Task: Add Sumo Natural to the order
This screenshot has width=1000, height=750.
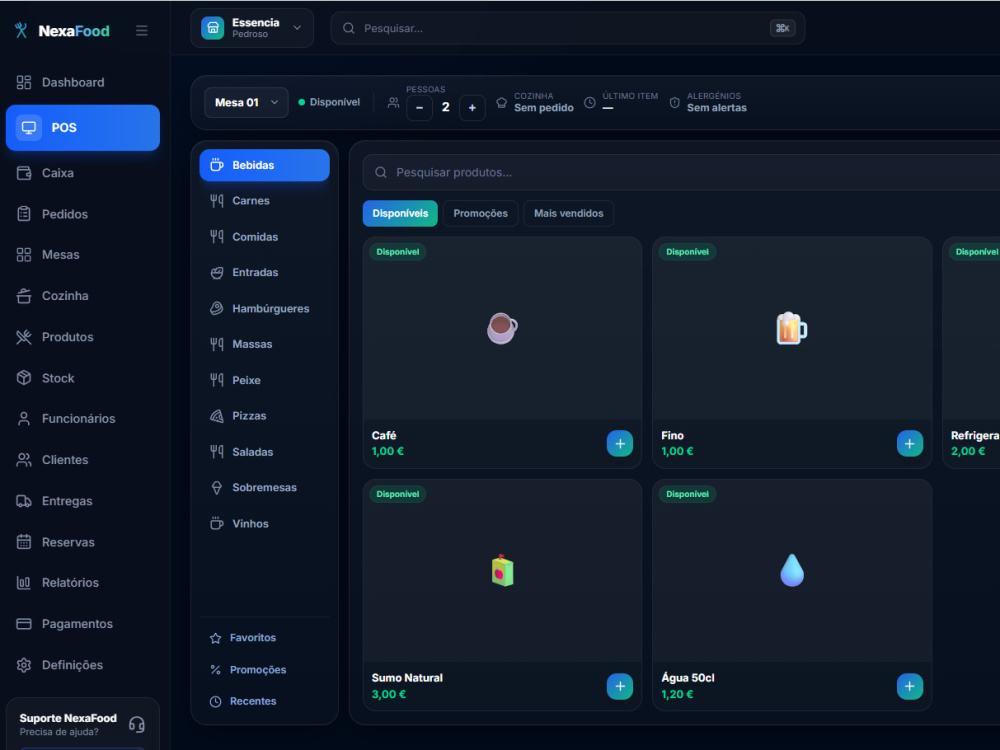Action: pos(620,687)
